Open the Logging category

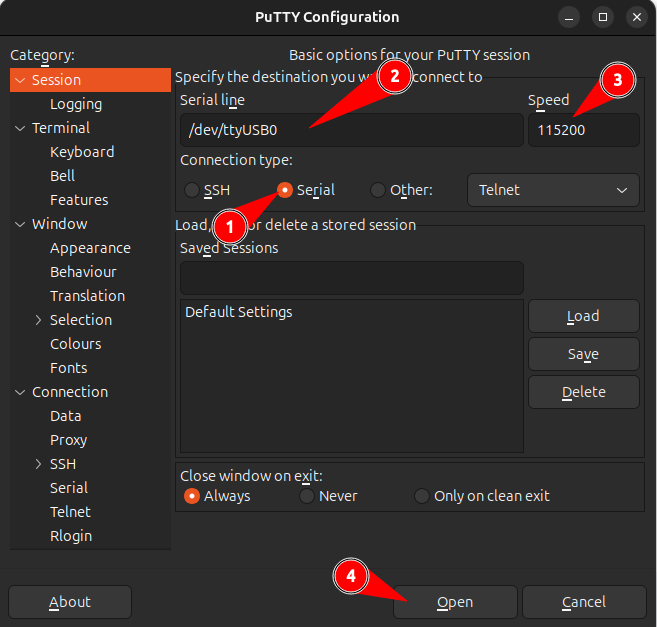[76, 104]
